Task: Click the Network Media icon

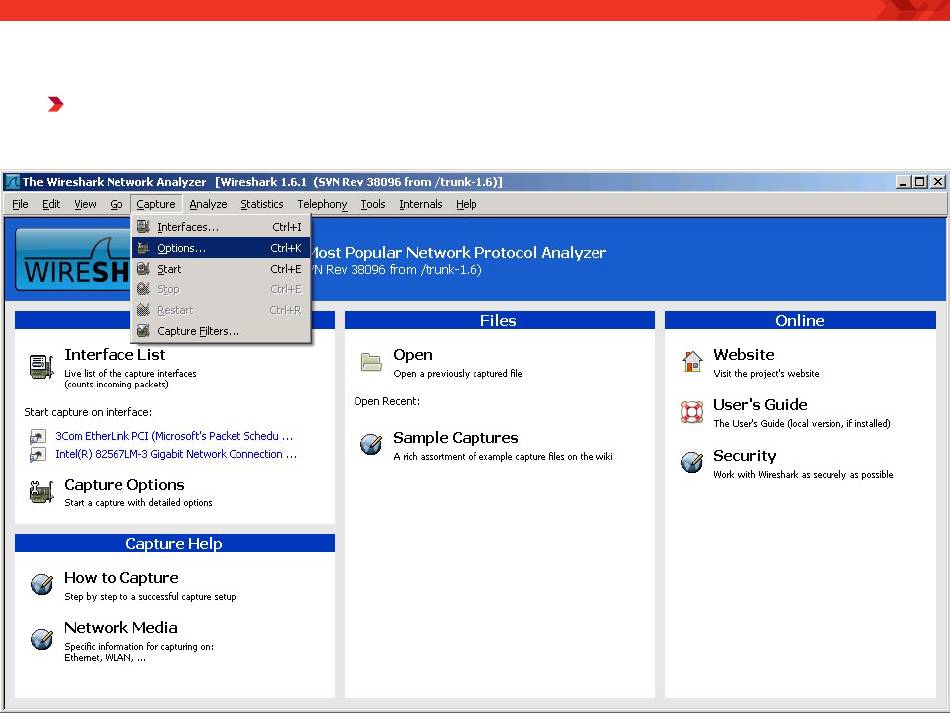Action: (x=42, y=638)
